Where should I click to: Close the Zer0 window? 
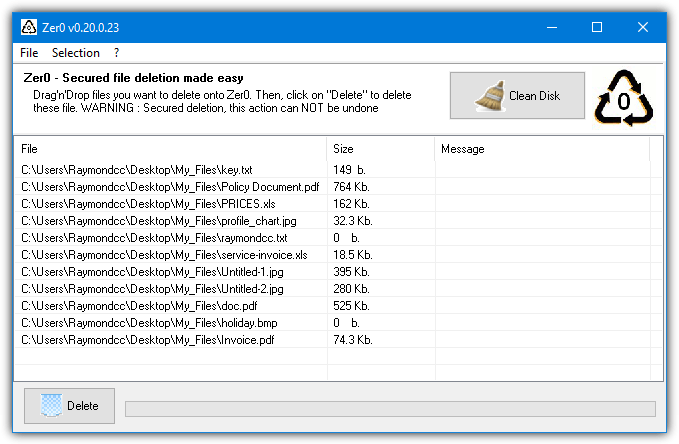[643, 27]
